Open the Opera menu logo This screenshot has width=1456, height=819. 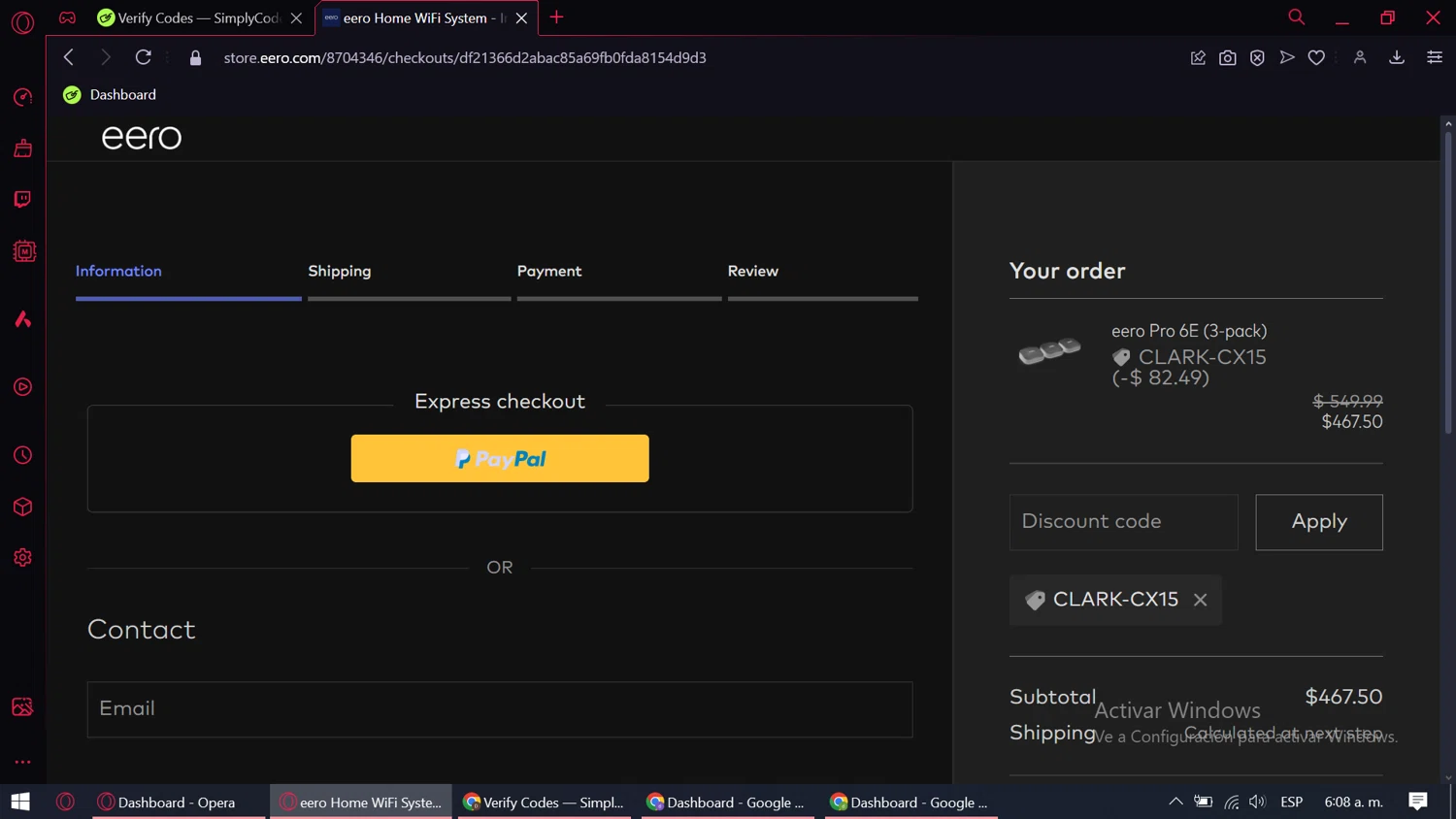(x=22, y=21)
